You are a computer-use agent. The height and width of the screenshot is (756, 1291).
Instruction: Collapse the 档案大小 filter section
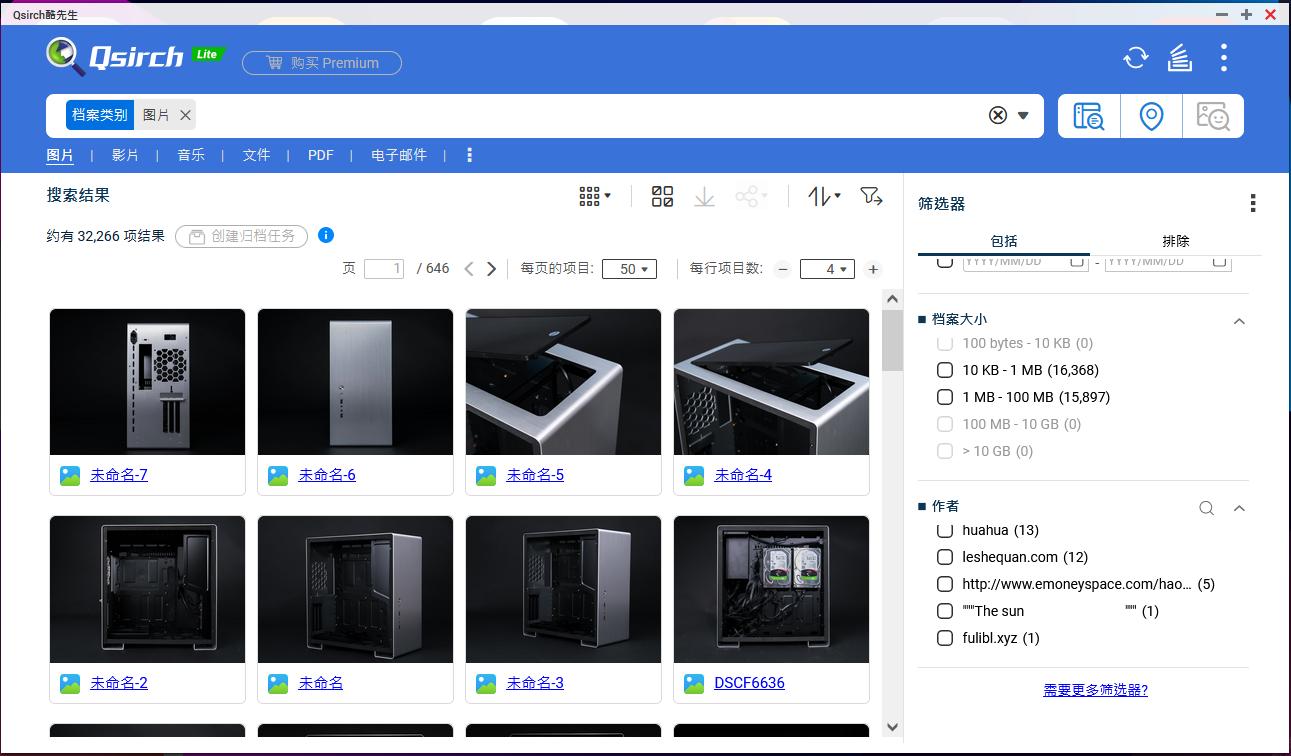tap(1239, 321)
